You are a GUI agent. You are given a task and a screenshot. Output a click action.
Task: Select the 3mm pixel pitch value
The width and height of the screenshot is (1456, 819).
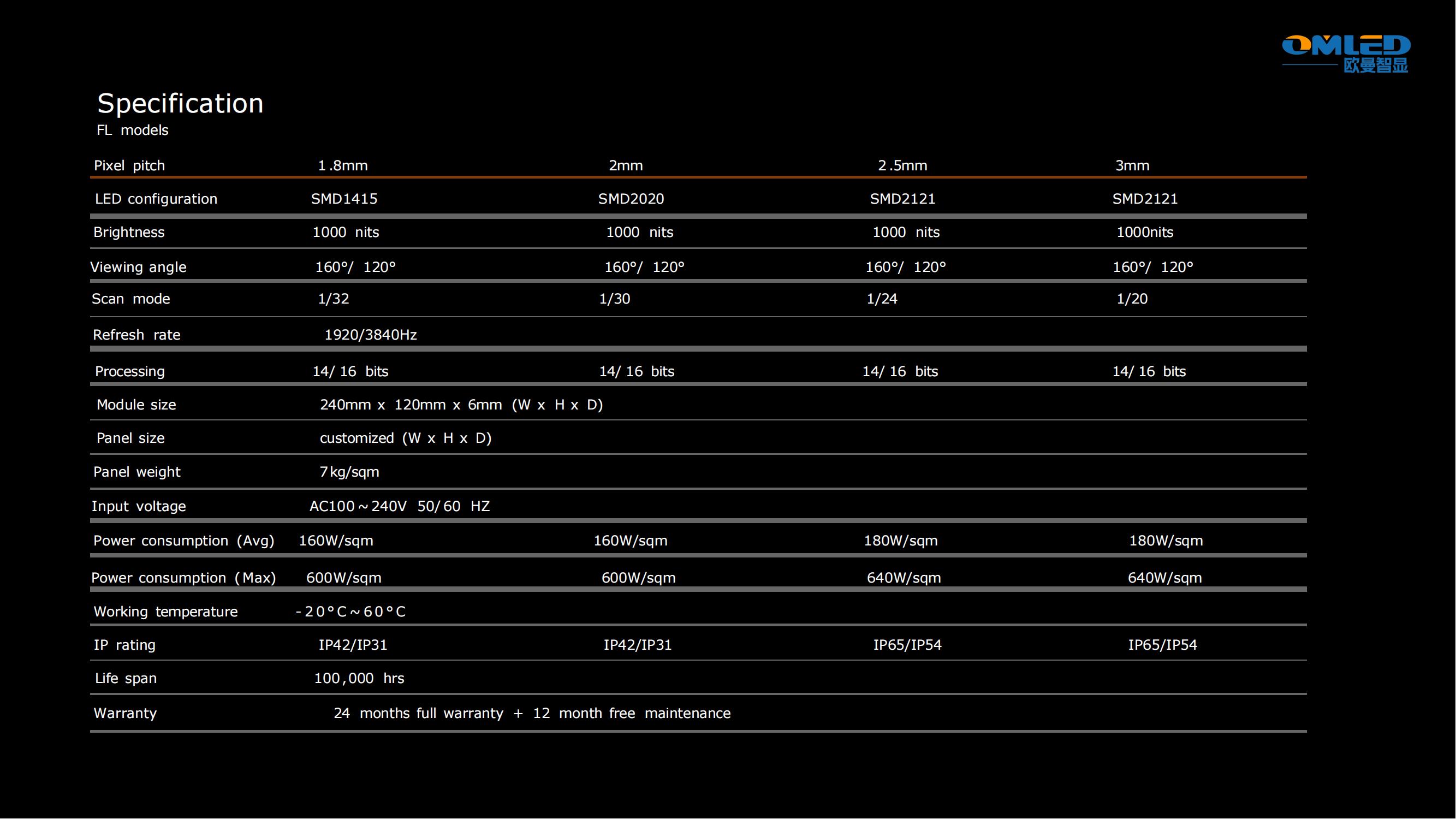point(1132,165)
